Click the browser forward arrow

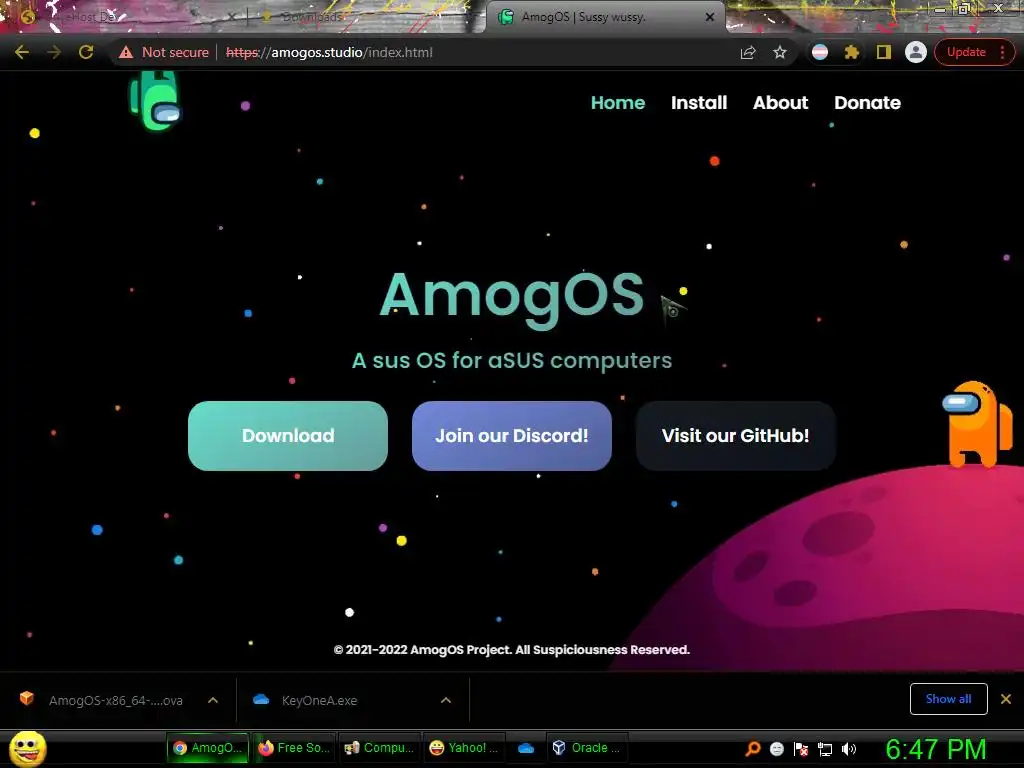tap(54, 52)
